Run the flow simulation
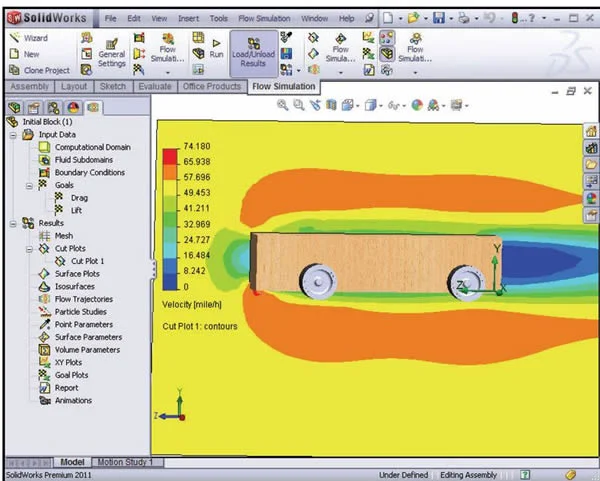Image resolution: width=600 pixels, height=481 pixels. [x=215, y=48]
